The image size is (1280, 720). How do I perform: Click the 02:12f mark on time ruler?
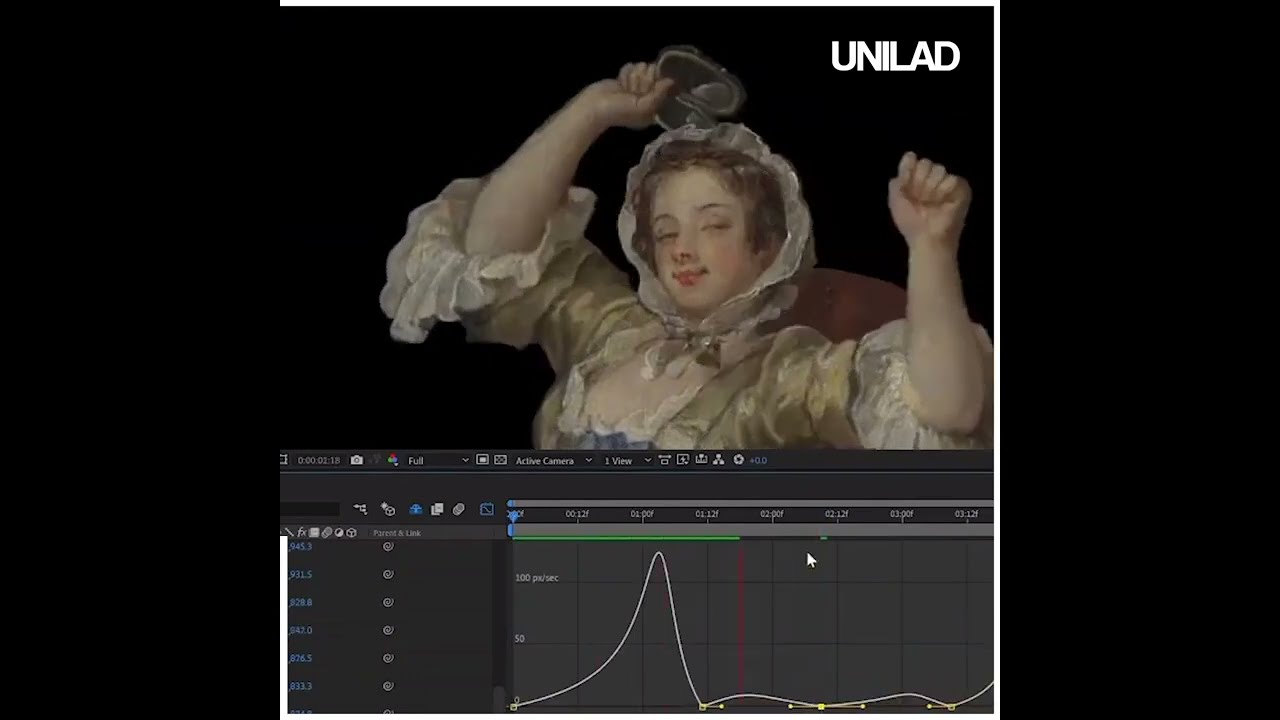tap(837, 514)
